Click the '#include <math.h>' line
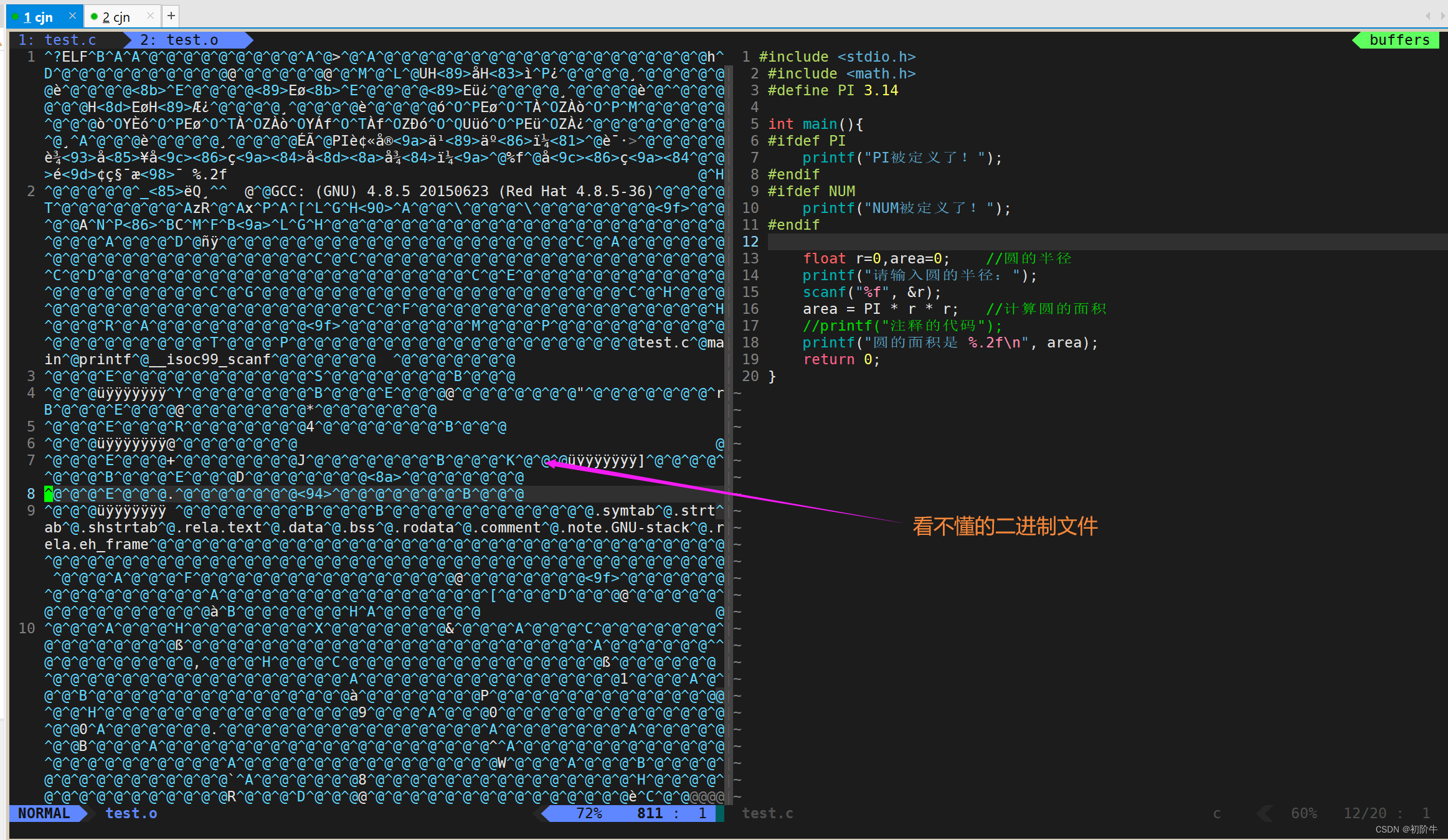Viewport: 1448px width, 840px height. [841, 73]
